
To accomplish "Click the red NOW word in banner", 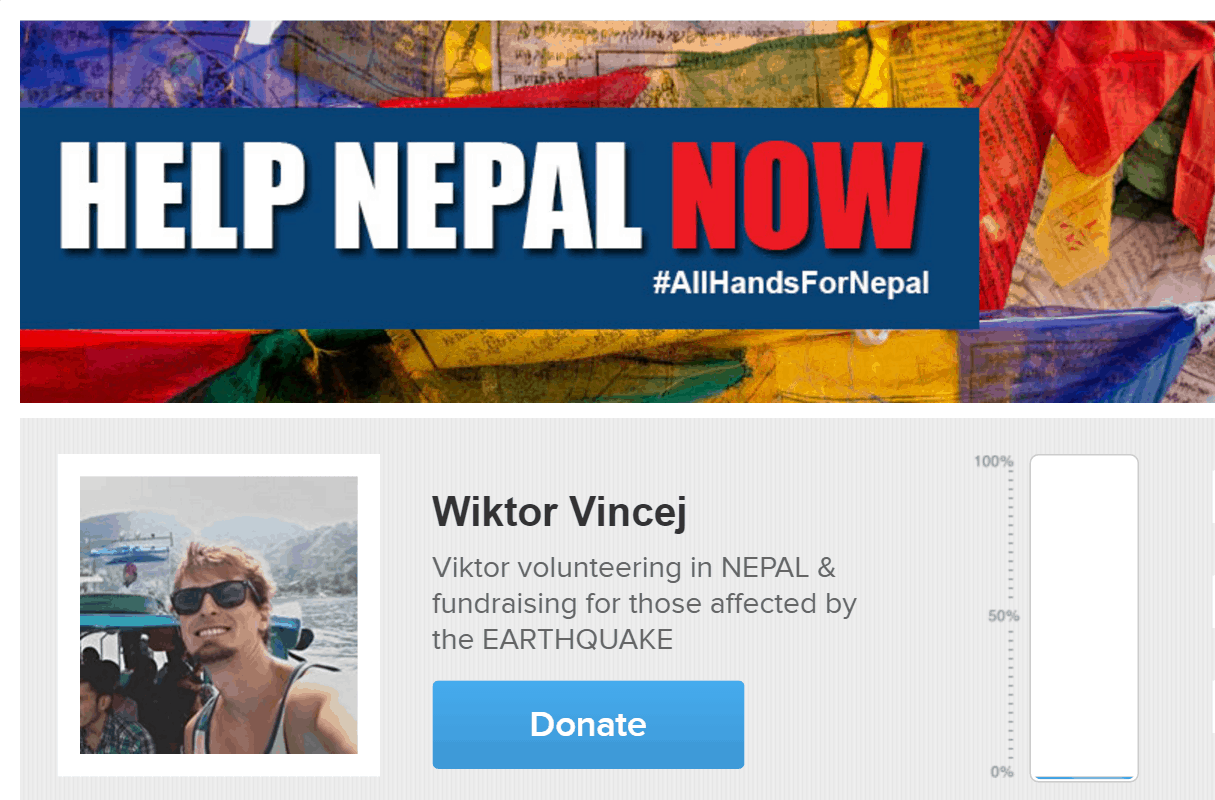I will [x=796, y=196].
